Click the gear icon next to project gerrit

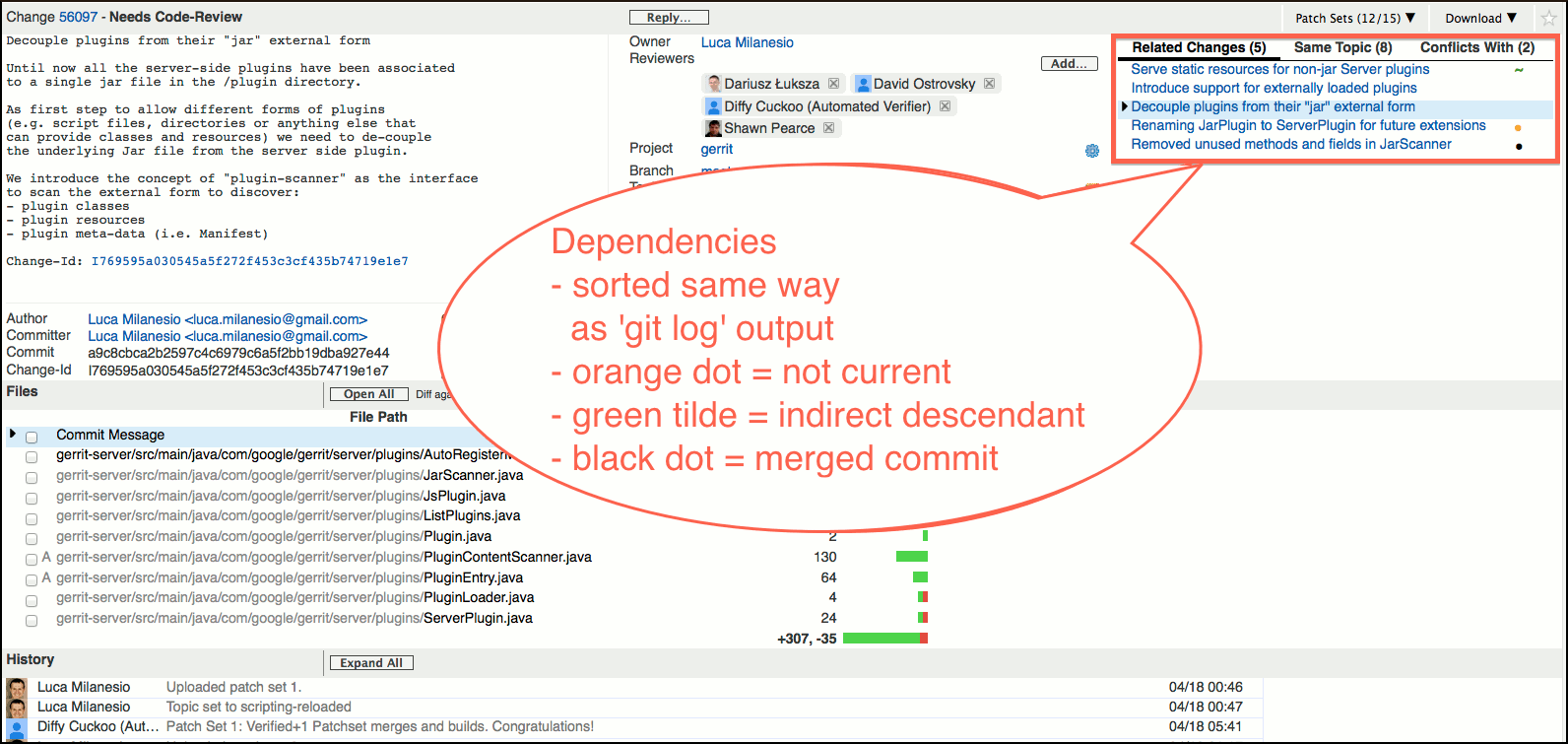coord(1091,151)
